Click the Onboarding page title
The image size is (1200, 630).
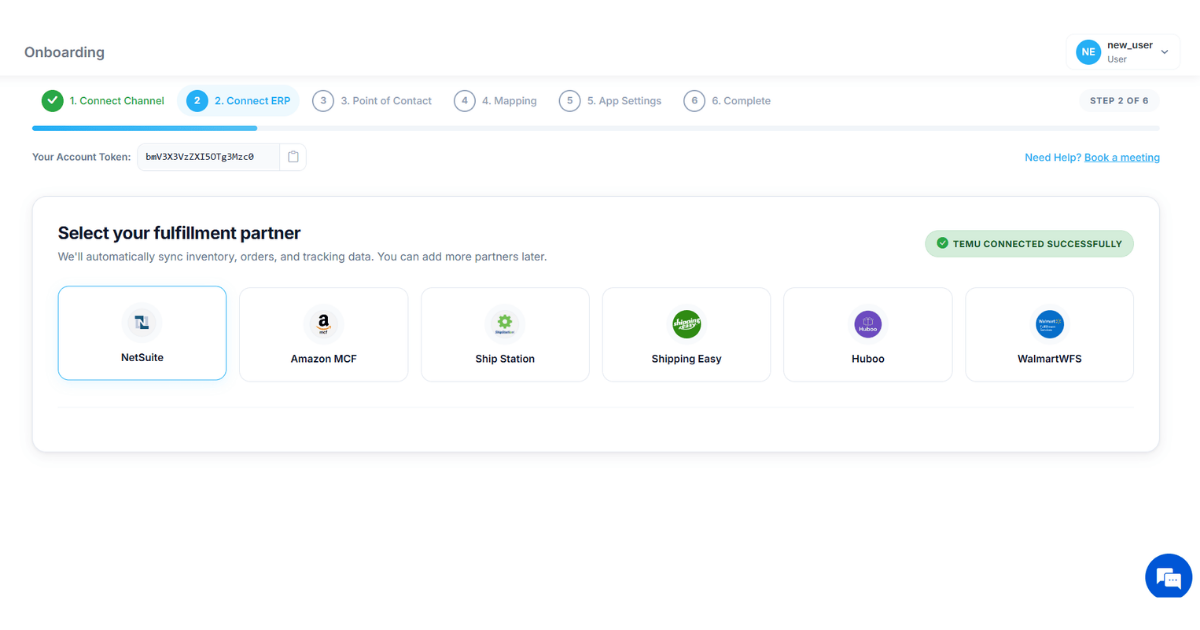(x=64, y=52)
